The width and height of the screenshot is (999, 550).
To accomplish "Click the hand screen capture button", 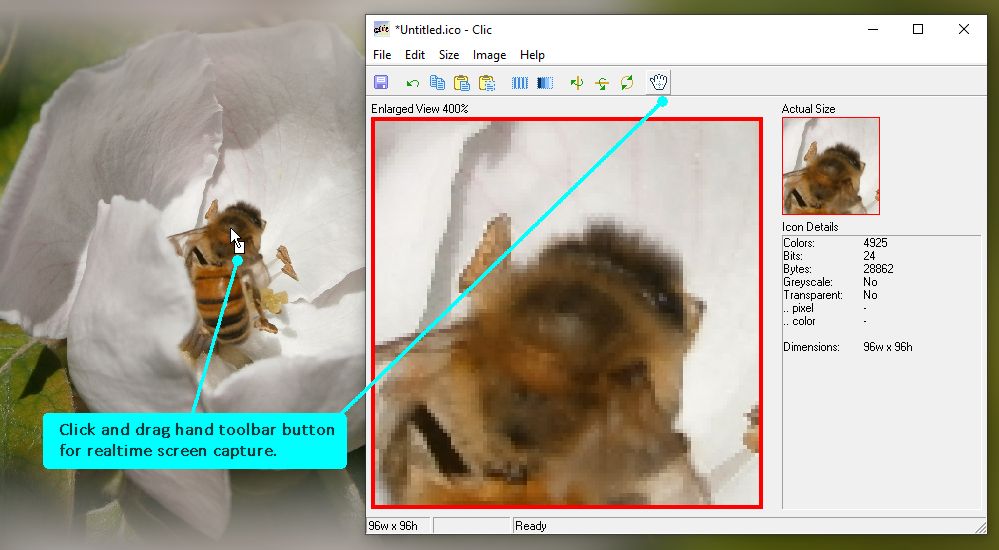I will (658, 82).
